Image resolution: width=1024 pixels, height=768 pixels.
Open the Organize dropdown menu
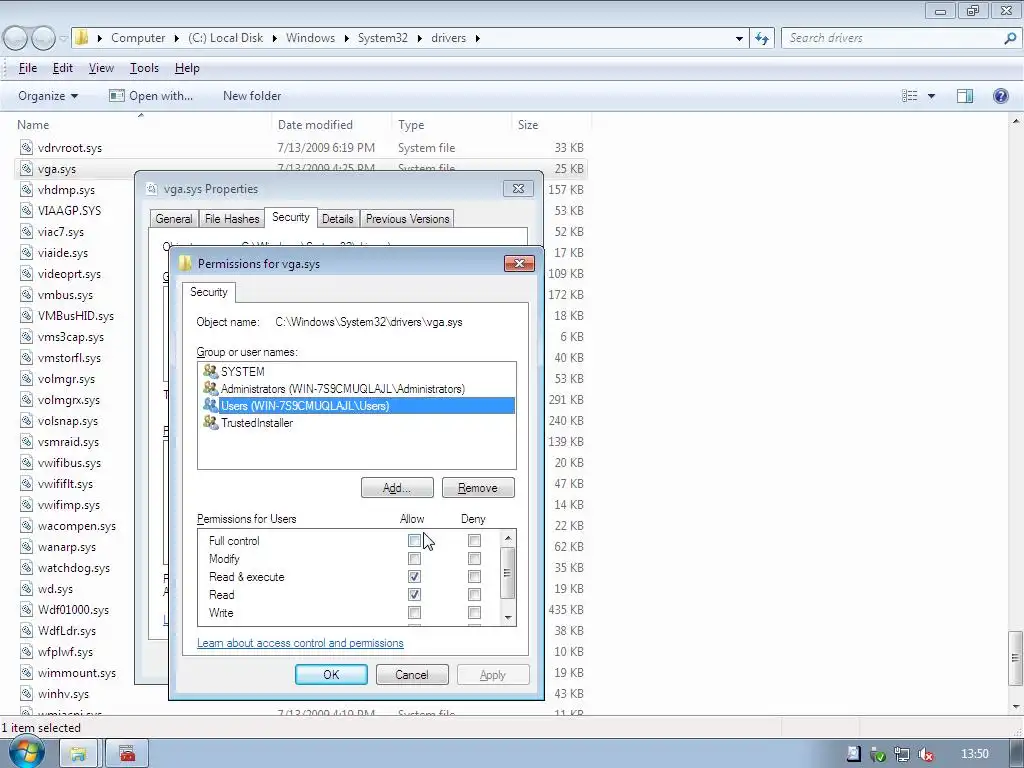click(48, 96)
